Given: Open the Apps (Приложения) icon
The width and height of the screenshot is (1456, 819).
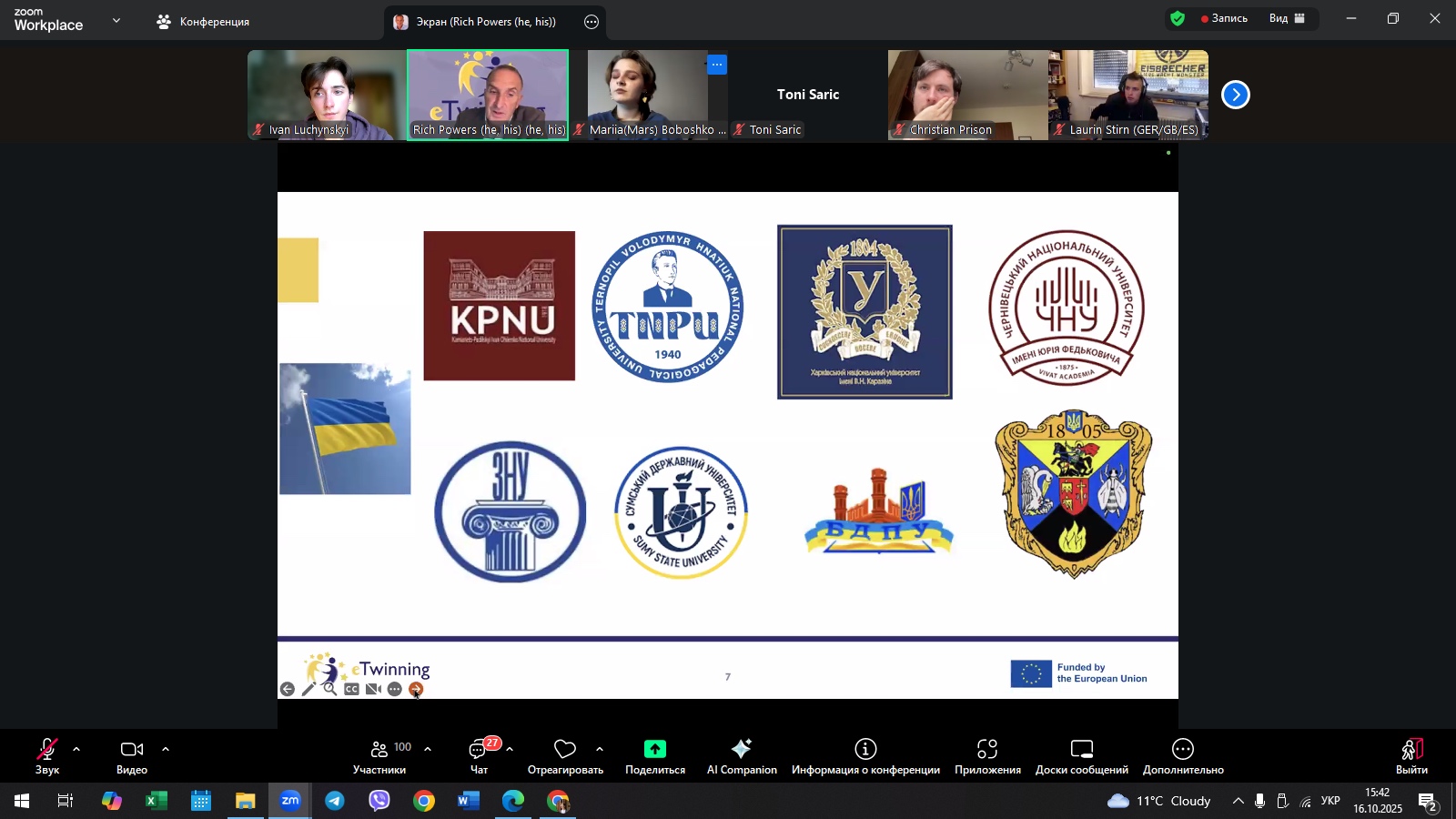Looking at the screenshot, I should click(x=987, y=750).
